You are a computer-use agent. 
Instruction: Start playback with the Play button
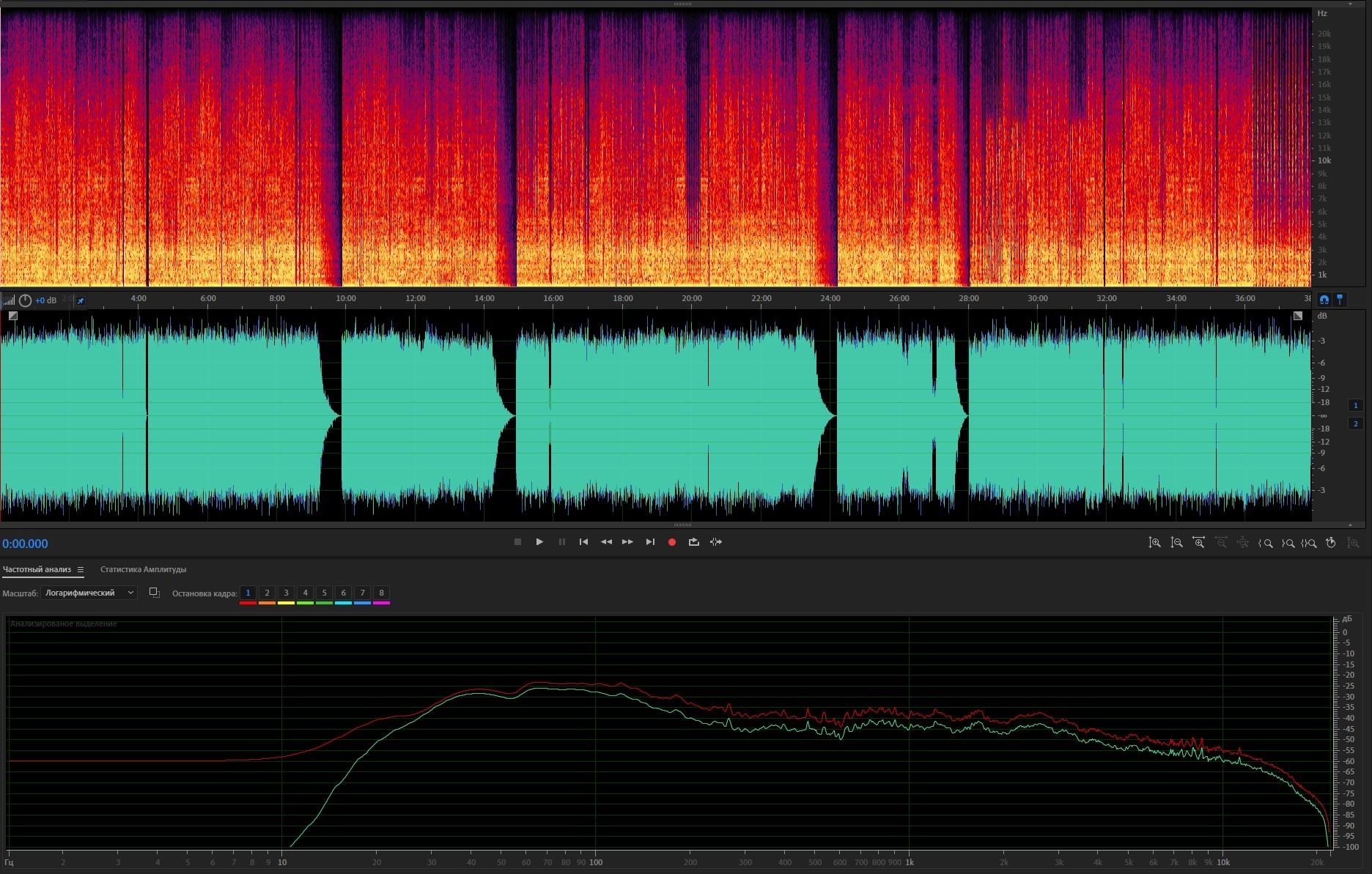click(539, 542)
